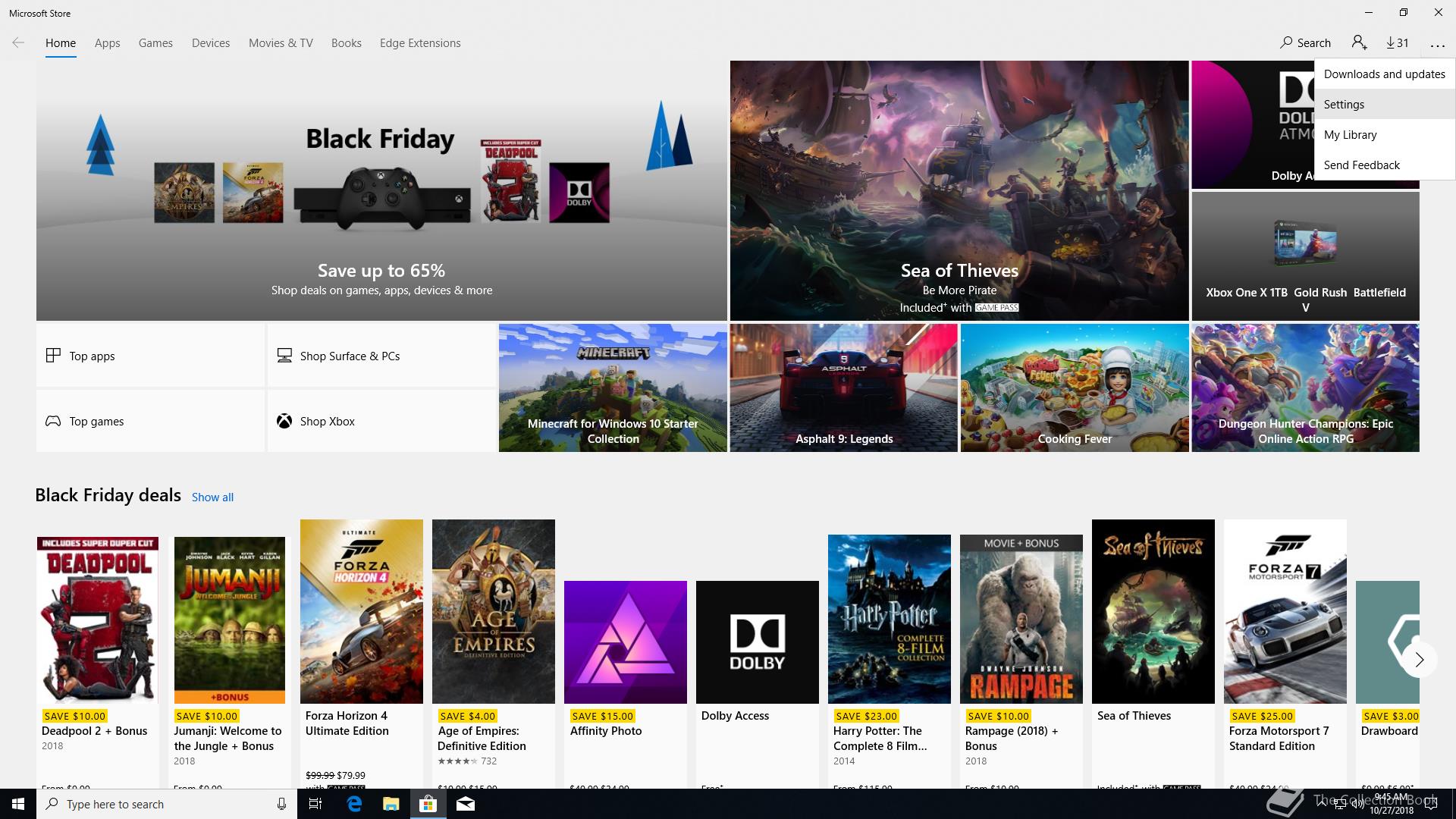This screenshot has height=819, width=1456.
Task: Select Downloads and updates menu item
Action: (x=1385, y=74)
